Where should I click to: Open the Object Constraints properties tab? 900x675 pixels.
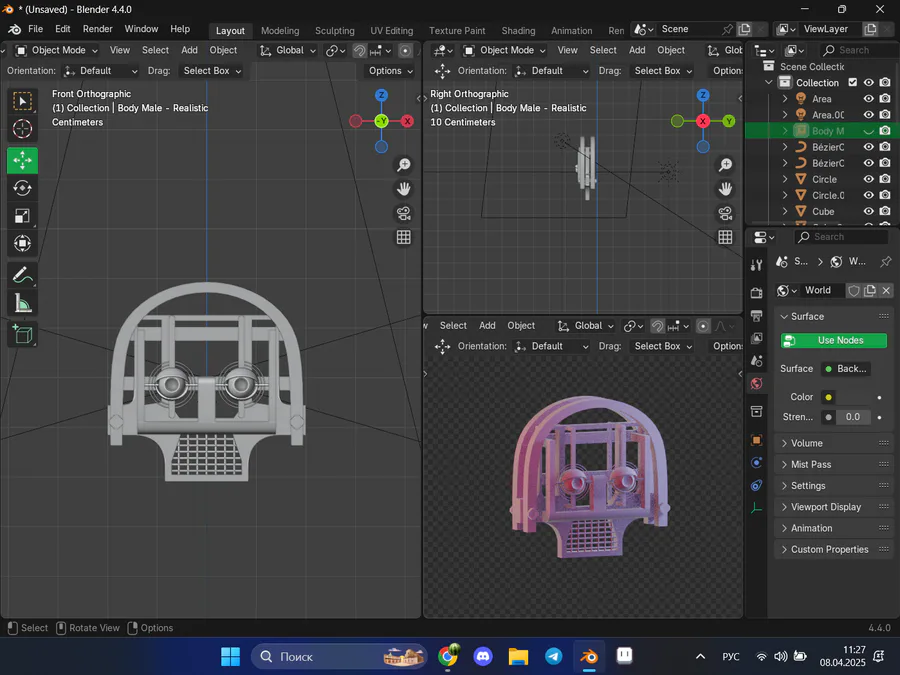coord(757,486)
